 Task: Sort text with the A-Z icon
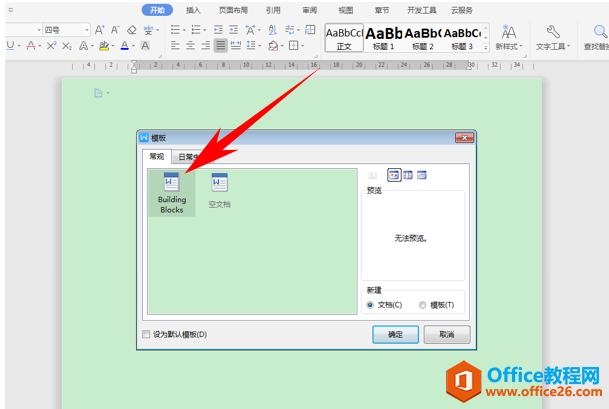tap(273, 30)
